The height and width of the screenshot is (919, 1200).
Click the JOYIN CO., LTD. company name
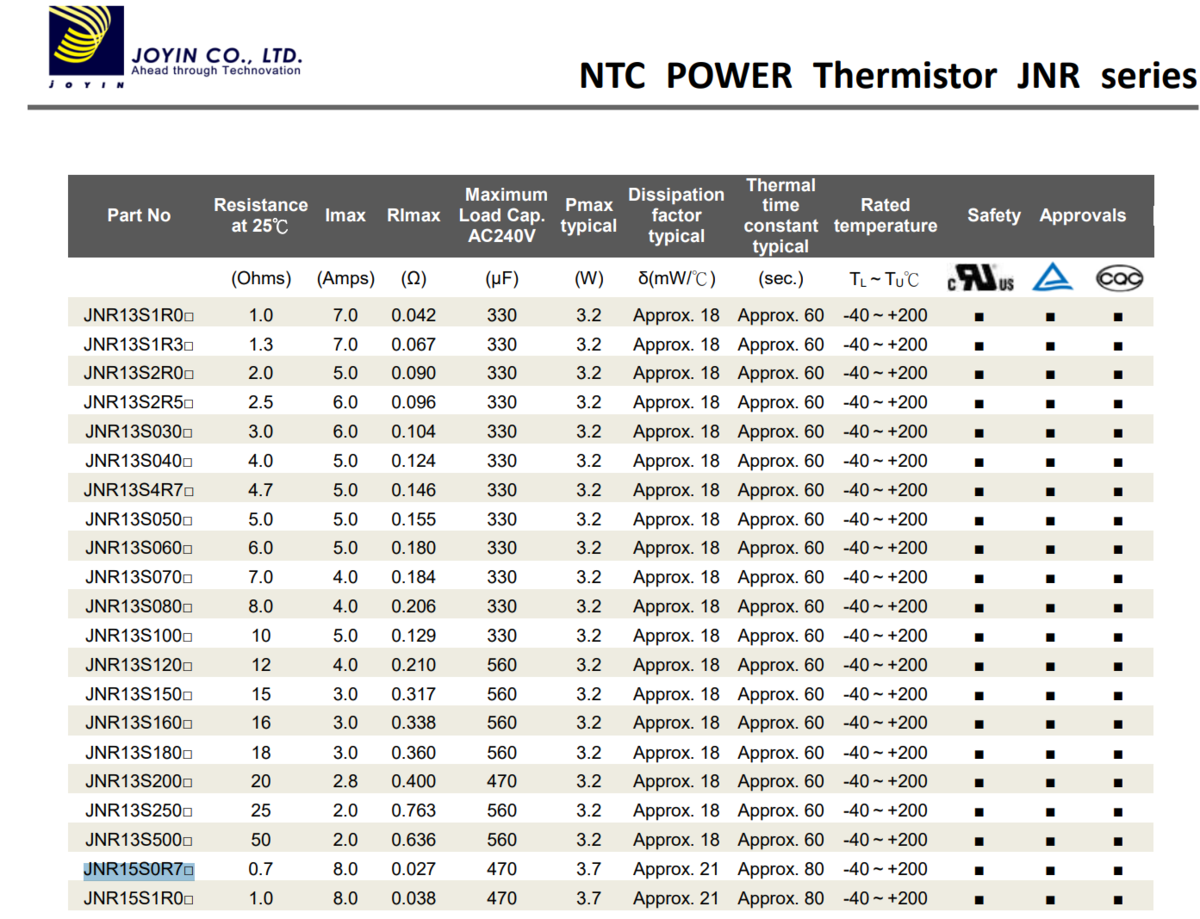click(x=216, y=56)
